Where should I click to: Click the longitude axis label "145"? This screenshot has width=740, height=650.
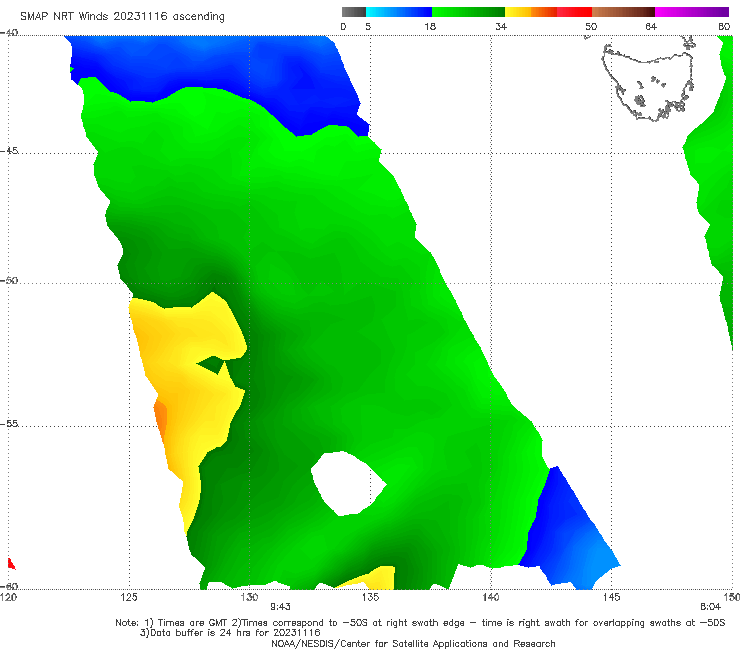tap(612, 597)
